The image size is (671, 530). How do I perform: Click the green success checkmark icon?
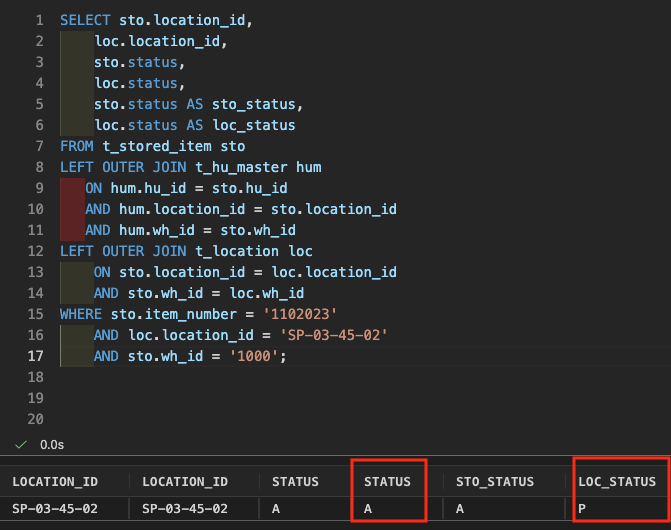pyautogui.click(x=21, y=443)
